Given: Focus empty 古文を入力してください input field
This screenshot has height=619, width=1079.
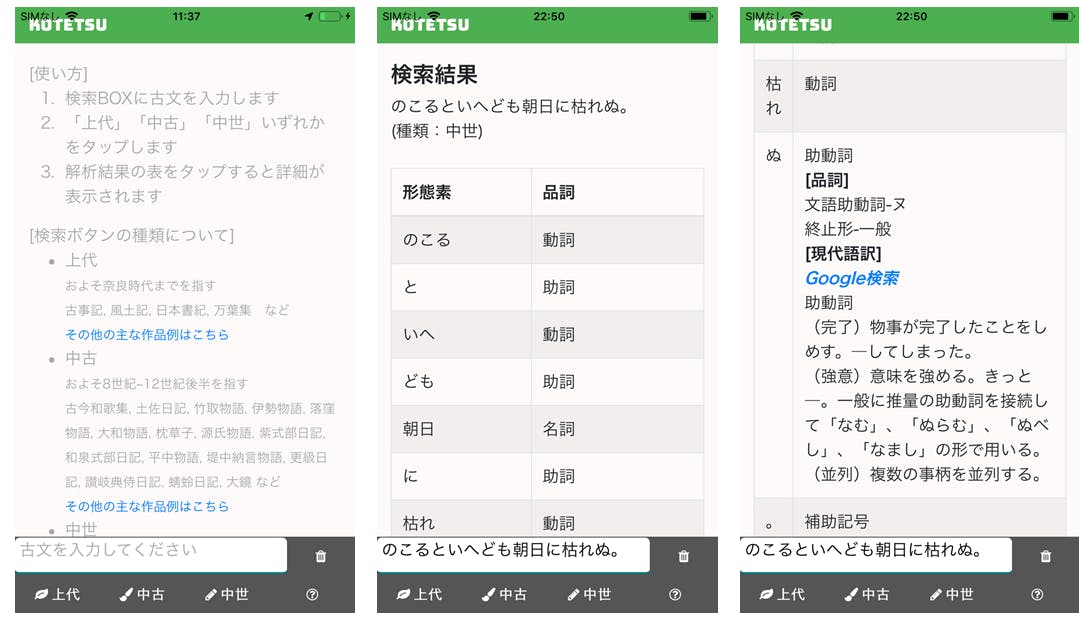Looking at the screenshot, I should click(x=150, y=552).
